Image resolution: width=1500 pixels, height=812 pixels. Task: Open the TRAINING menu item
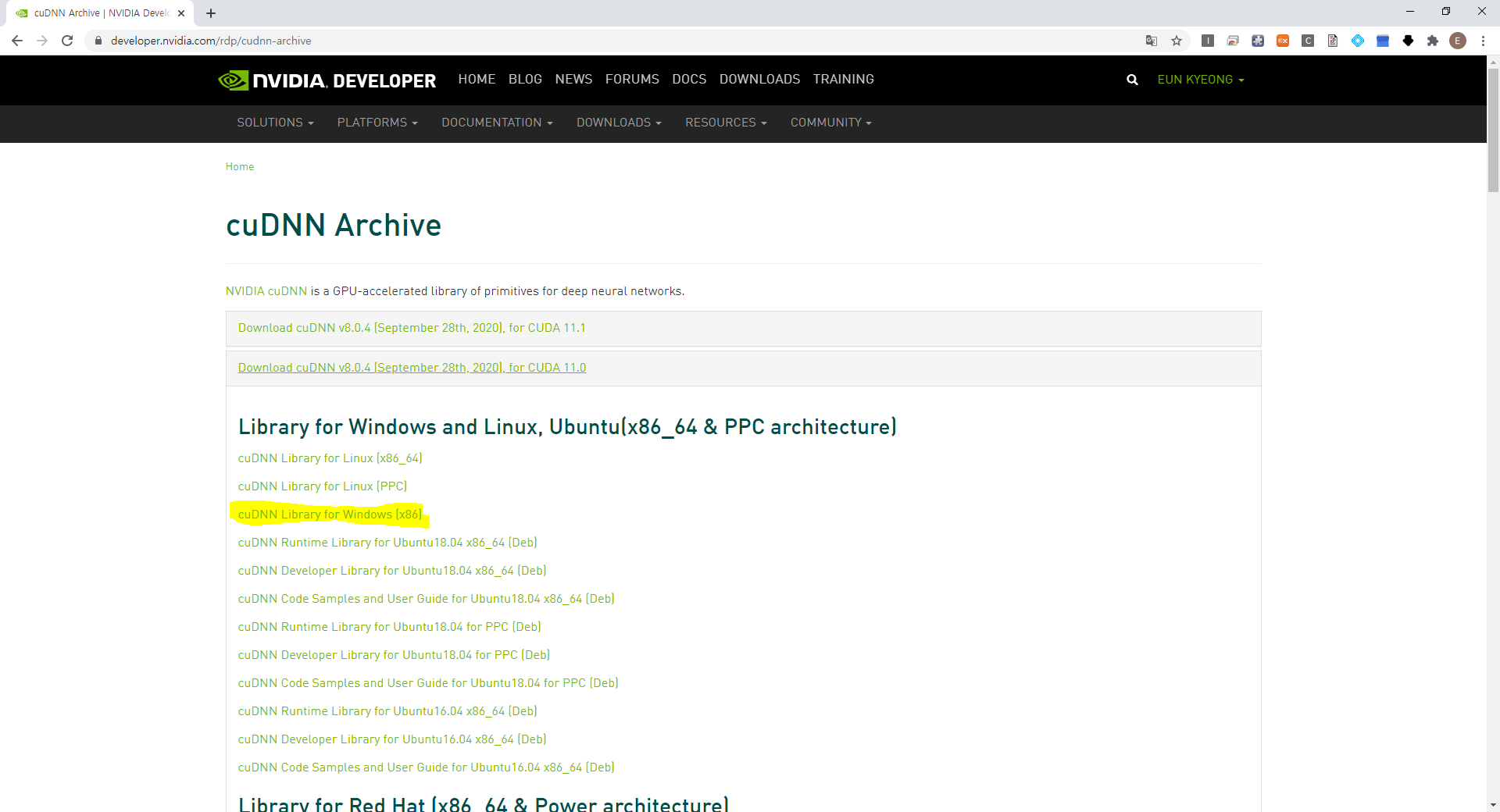(843, 80)
